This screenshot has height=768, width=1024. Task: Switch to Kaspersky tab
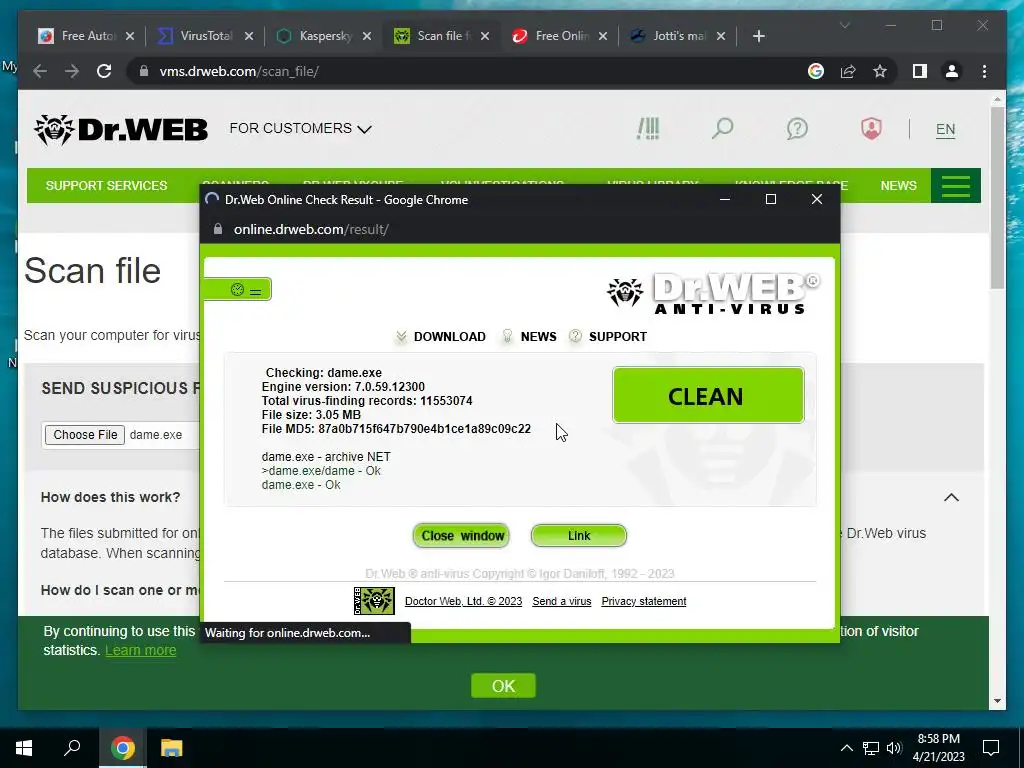325,36
